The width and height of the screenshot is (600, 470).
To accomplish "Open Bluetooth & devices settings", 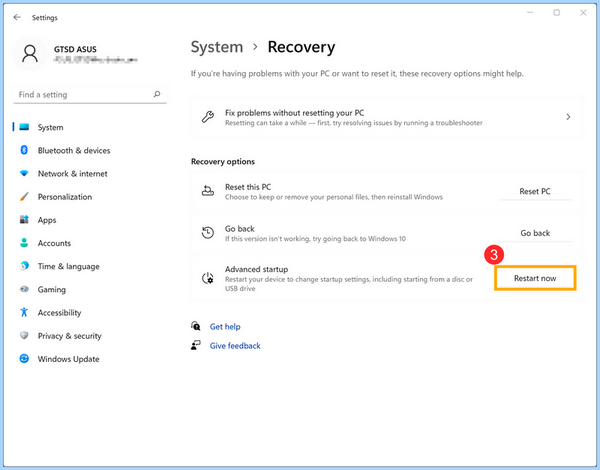I will pos(90,150).
